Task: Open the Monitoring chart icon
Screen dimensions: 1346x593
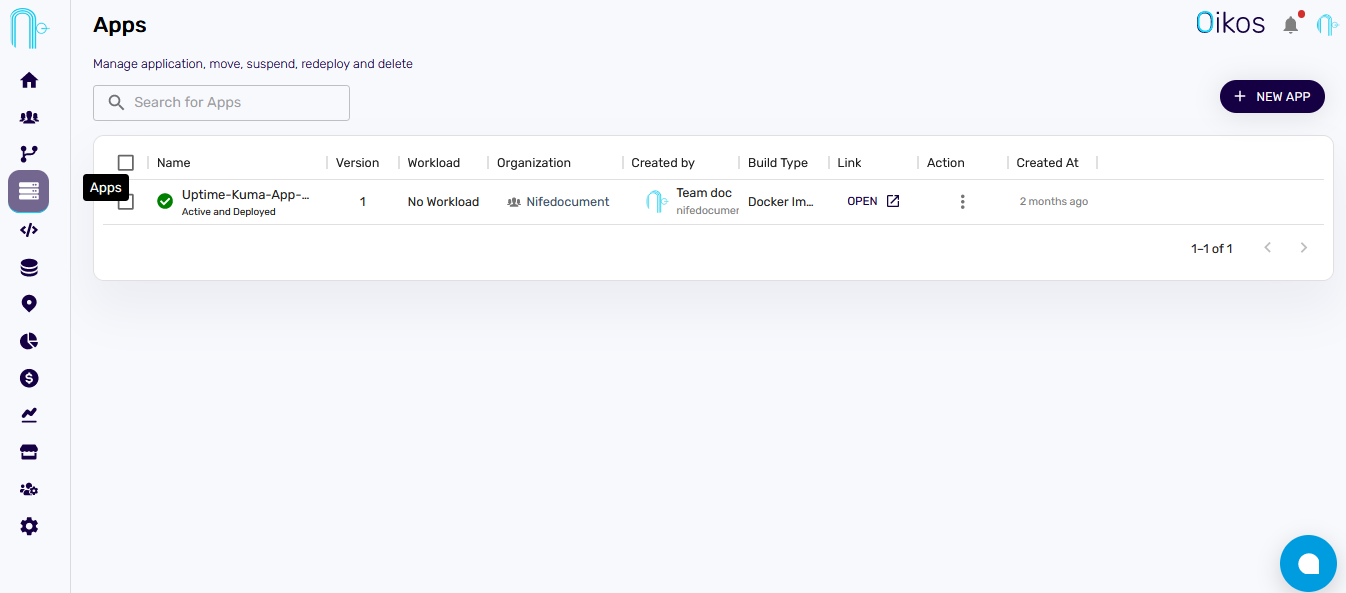Action: tap(28, 414)
